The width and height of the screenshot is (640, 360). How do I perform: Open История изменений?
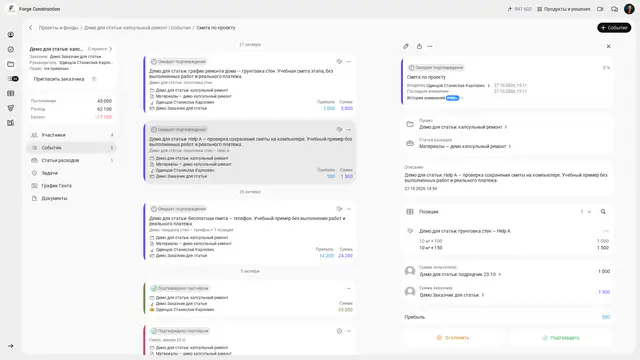click(435, 98)
